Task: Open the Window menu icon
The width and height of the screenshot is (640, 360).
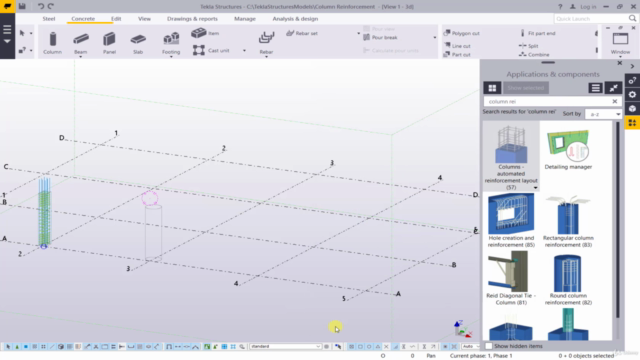Action: tap(620, 43)
